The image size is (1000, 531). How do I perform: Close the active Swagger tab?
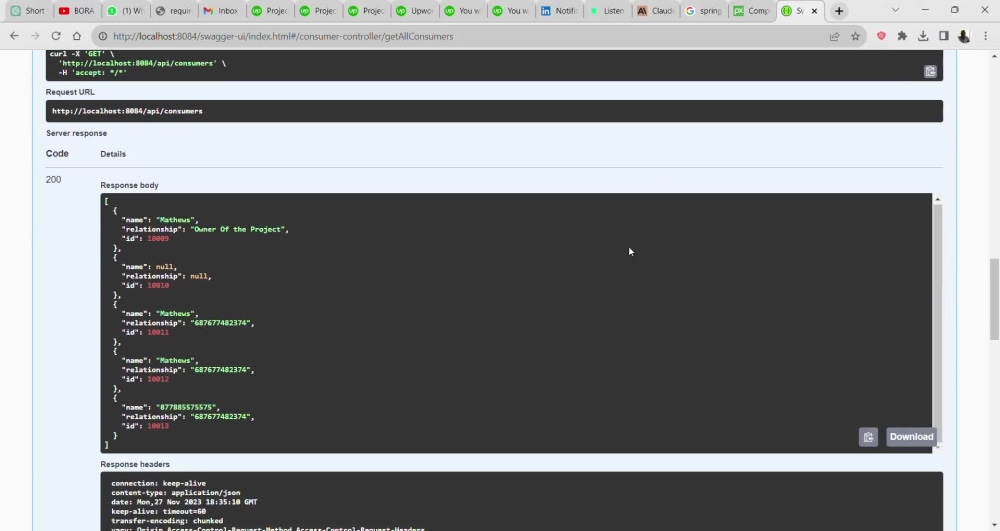tap(814, 11)
